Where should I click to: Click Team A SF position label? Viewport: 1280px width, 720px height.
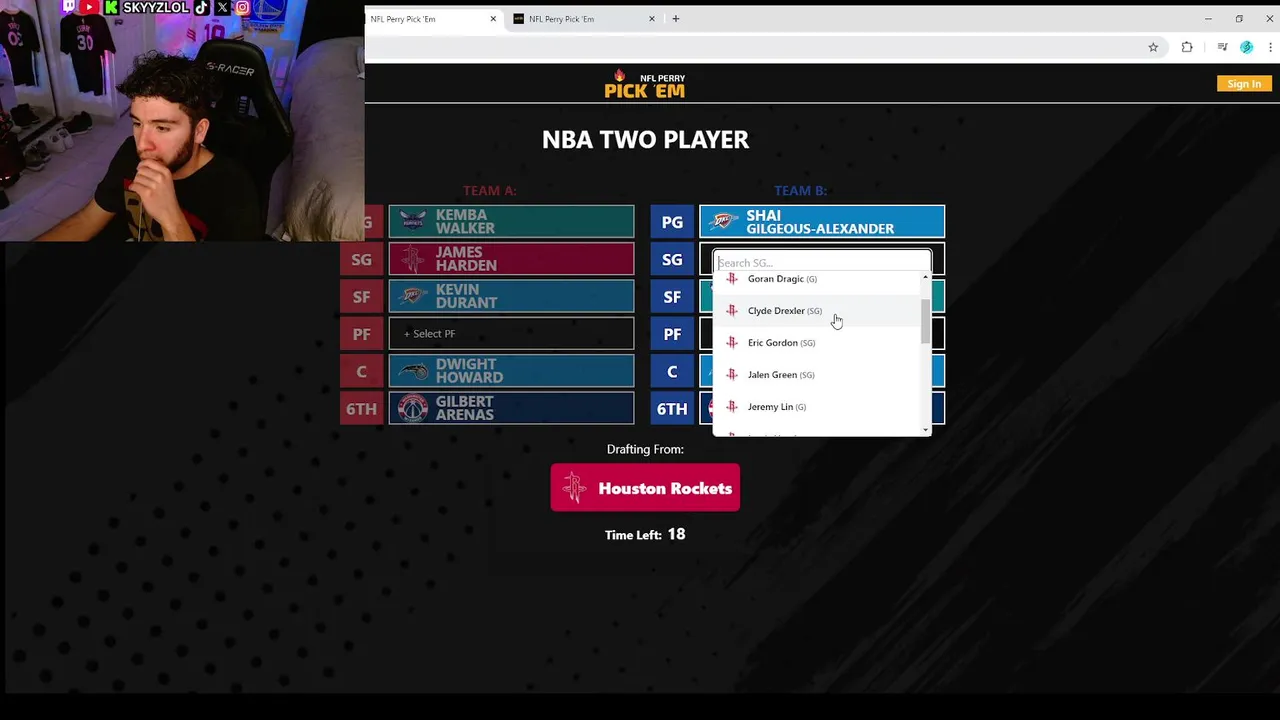point(361,296)
